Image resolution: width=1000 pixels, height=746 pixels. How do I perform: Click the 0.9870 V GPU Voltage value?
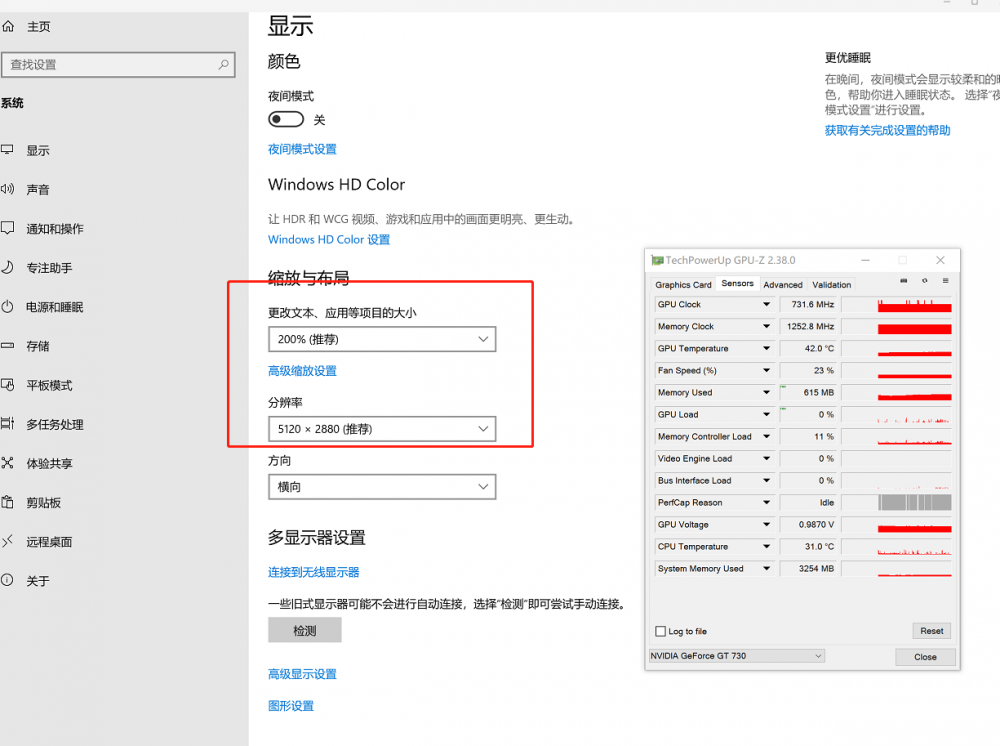809,525
